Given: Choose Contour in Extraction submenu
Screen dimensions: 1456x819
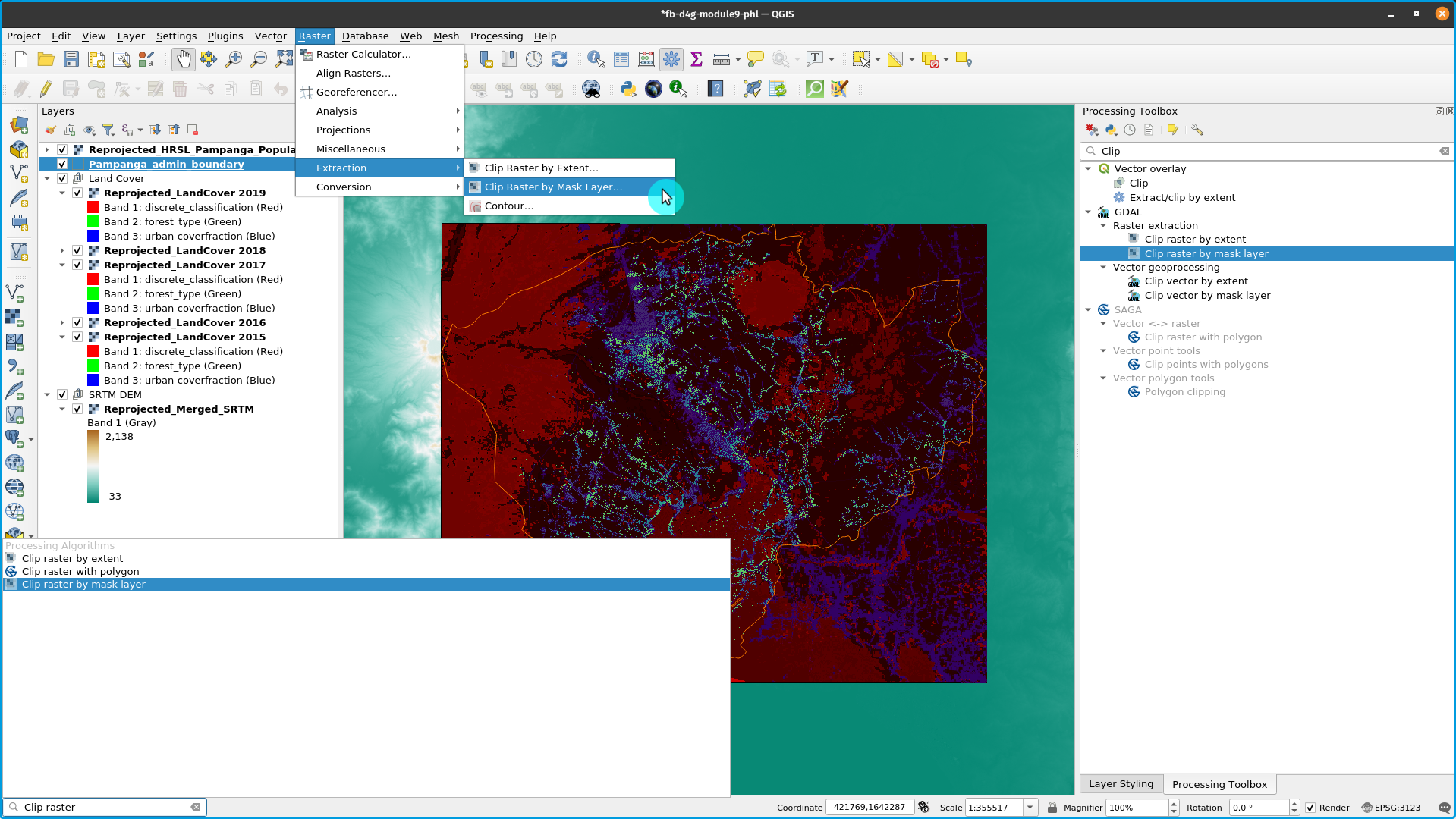Looking at the screenshot, I should [x=569, y=206].
